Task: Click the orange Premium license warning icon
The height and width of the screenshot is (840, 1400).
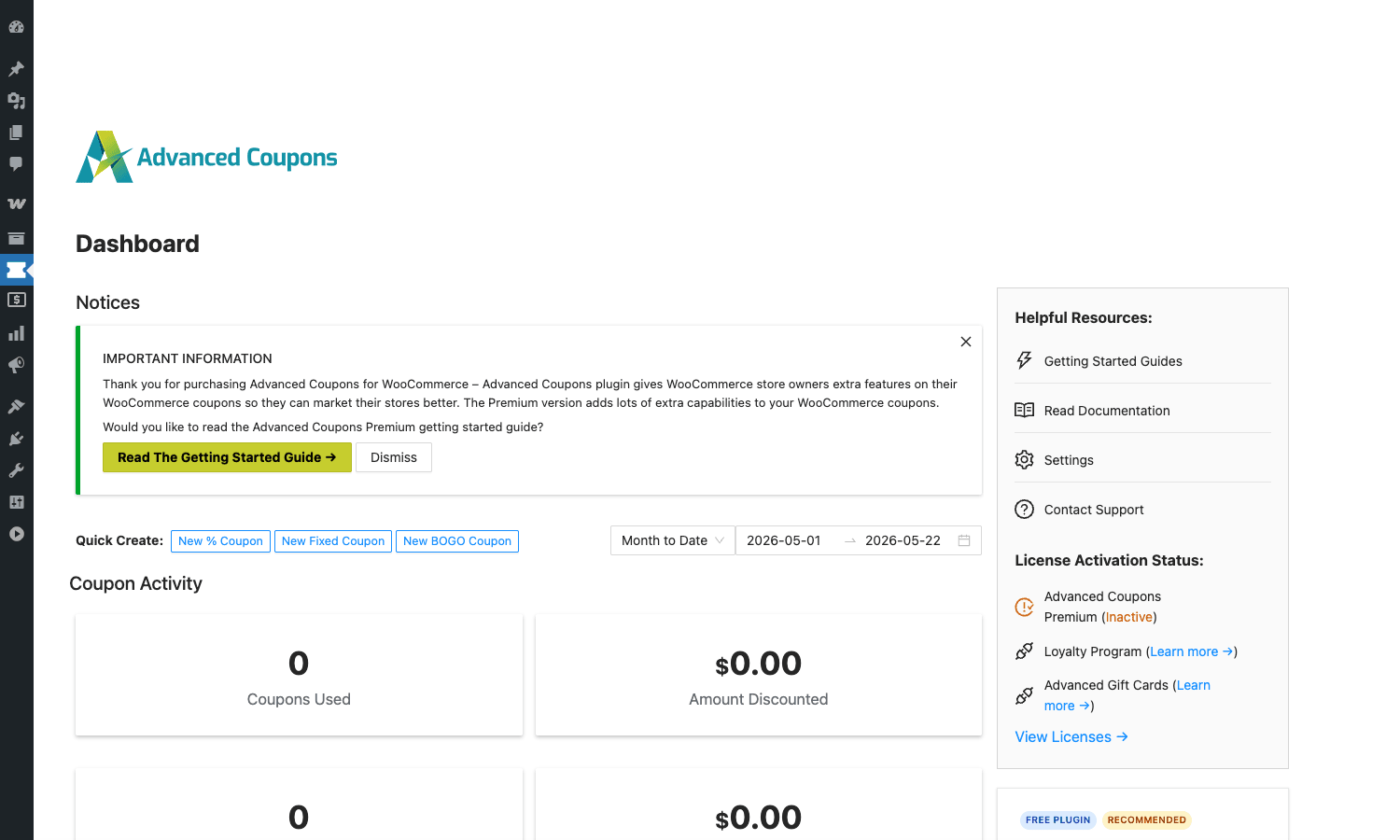Action: (x=1024, y=607)
